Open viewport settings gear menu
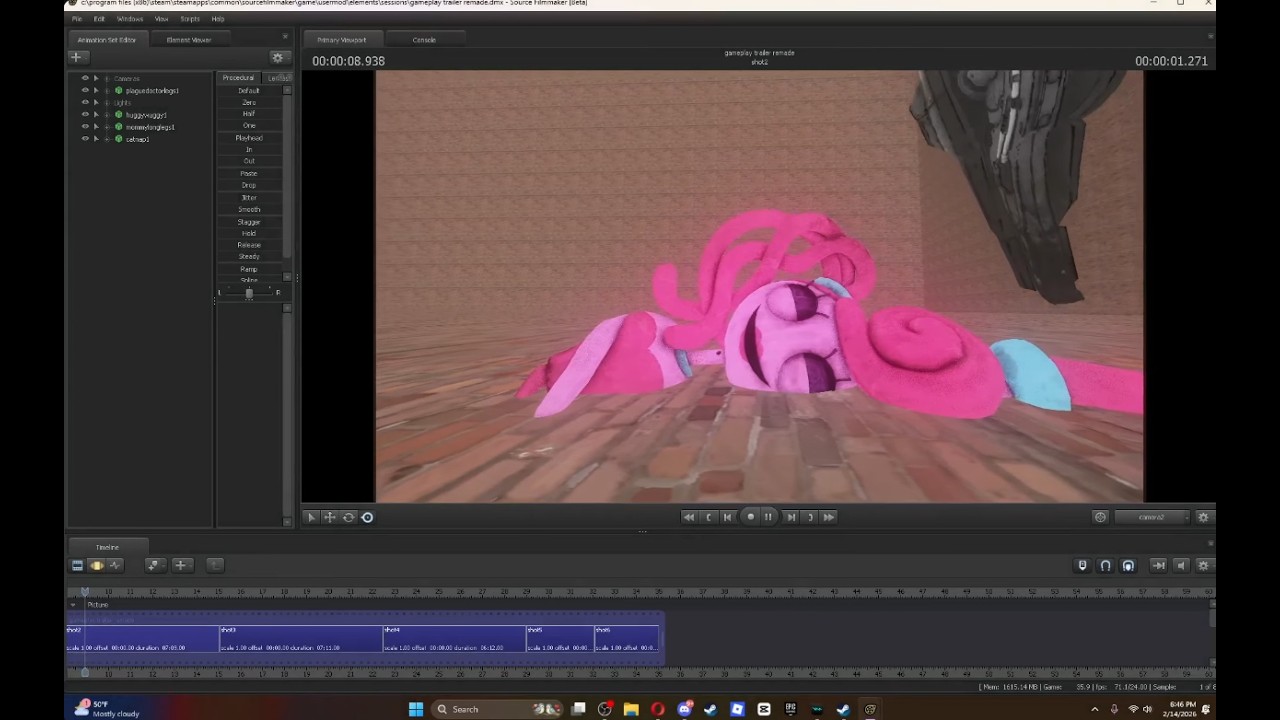1280x720 pixels. [1203, 517]
